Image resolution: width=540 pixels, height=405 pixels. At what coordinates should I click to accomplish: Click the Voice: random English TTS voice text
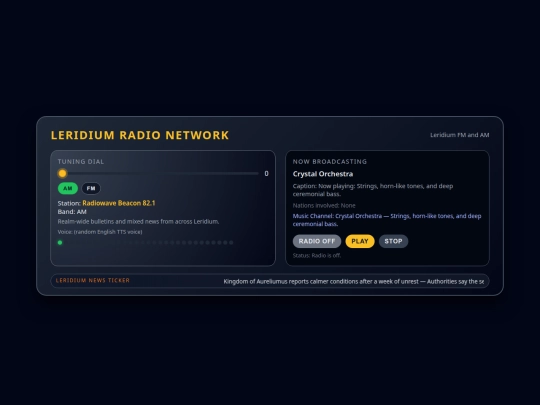(100, 232)
